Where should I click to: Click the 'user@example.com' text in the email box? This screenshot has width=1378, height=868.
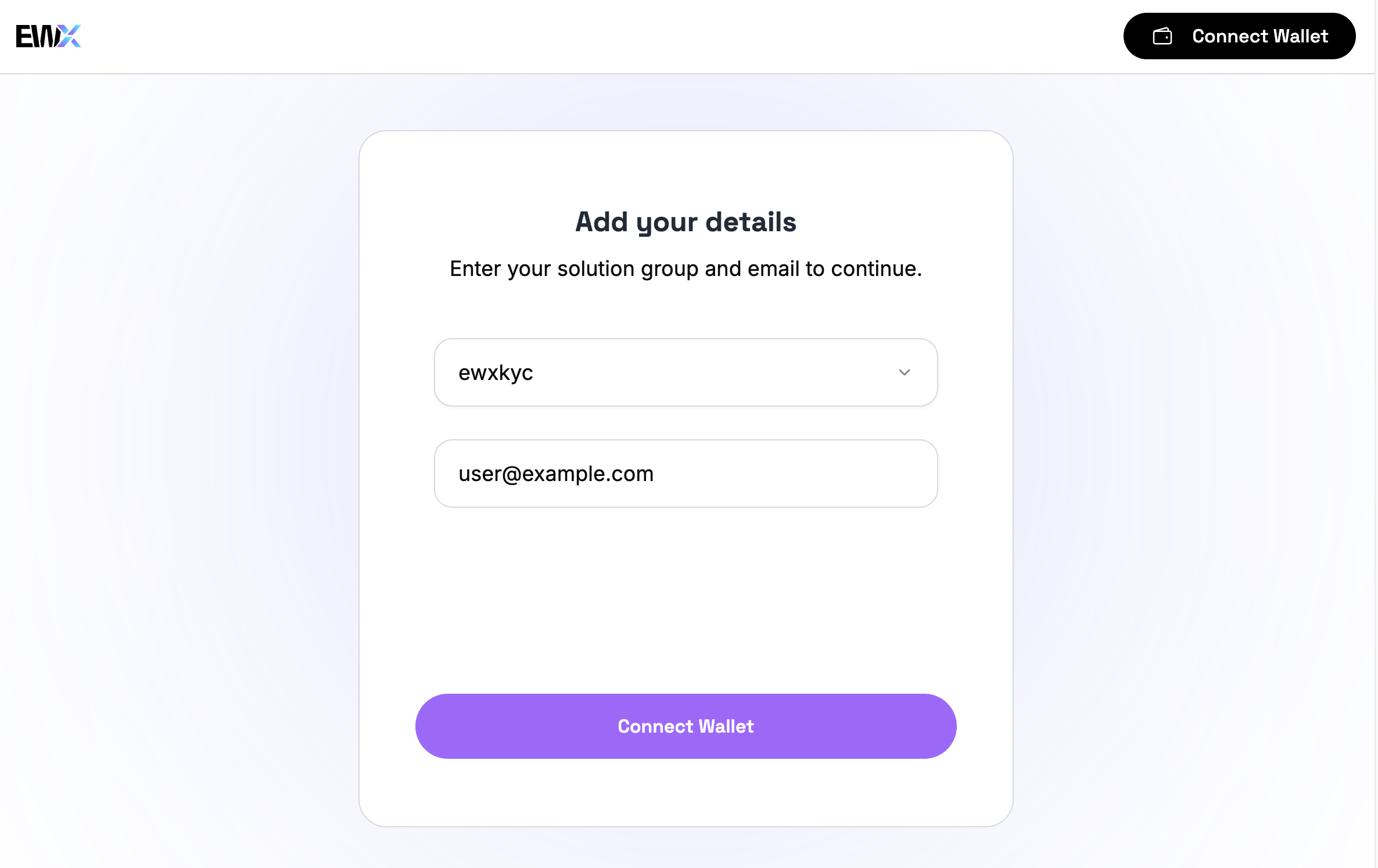(x=556, y=474)
